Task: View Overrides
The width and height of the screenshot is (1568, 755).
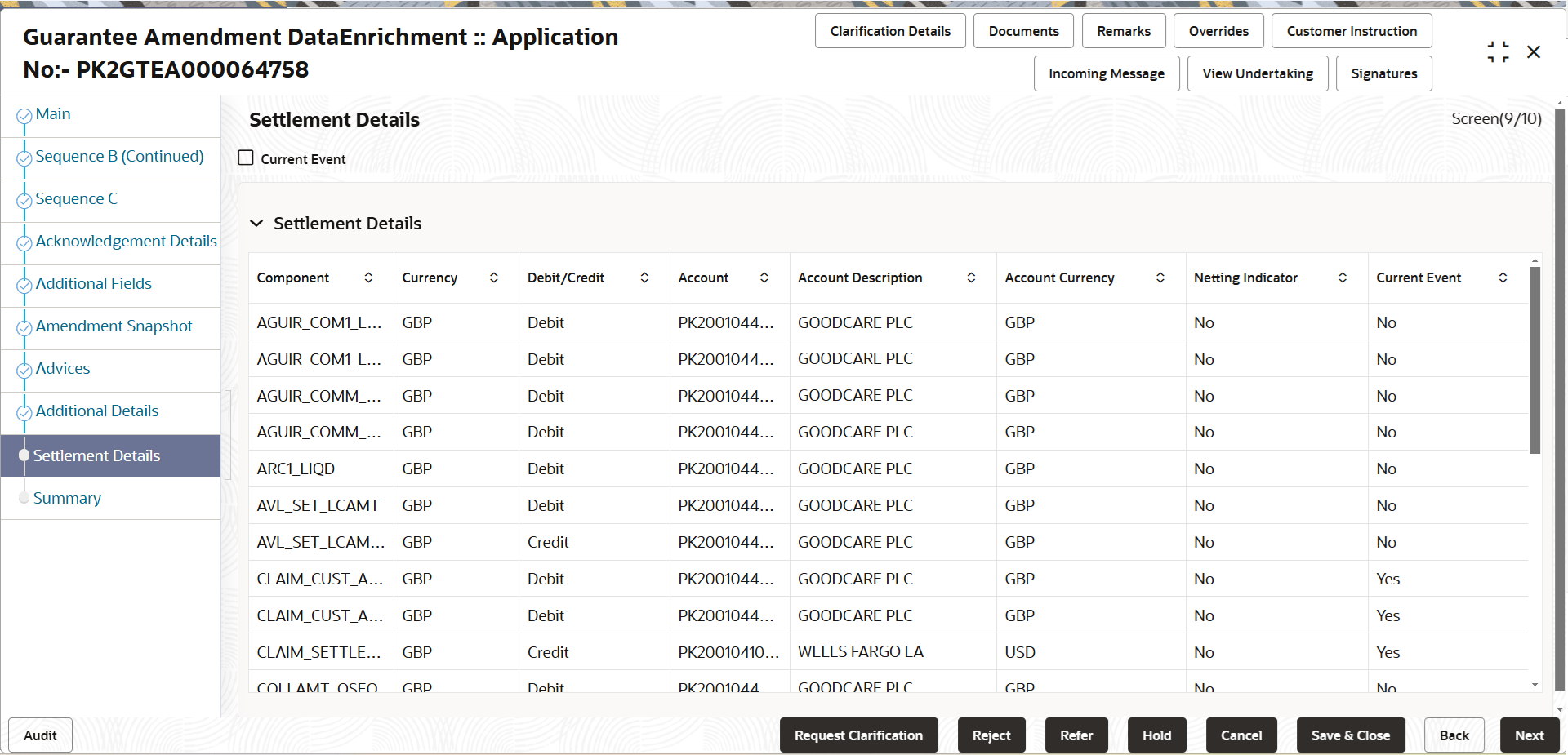Action: [1218, 31]
